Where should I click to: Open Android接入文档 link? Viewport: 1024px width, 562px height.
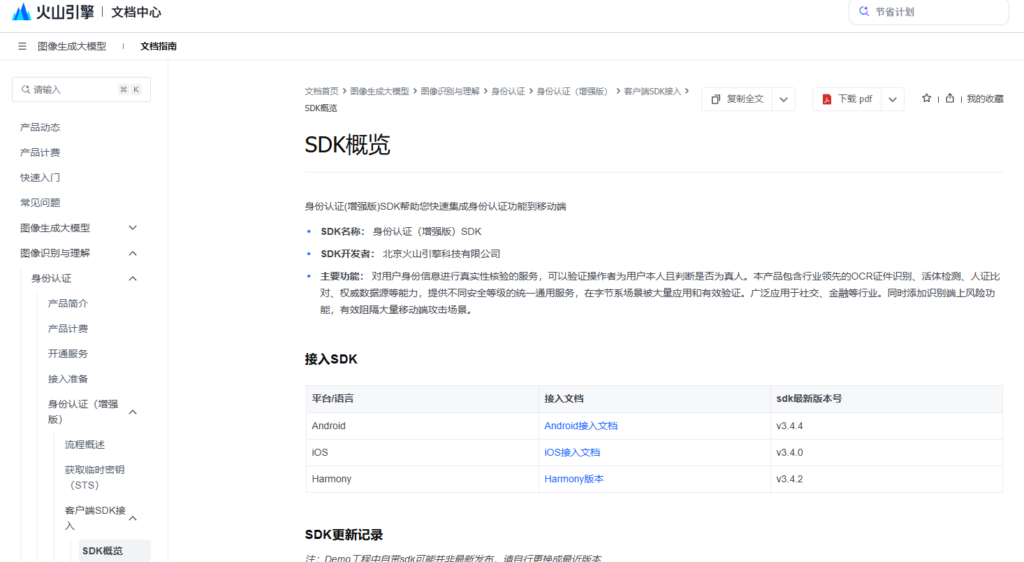pyautogui.click(x=581, y=426)
